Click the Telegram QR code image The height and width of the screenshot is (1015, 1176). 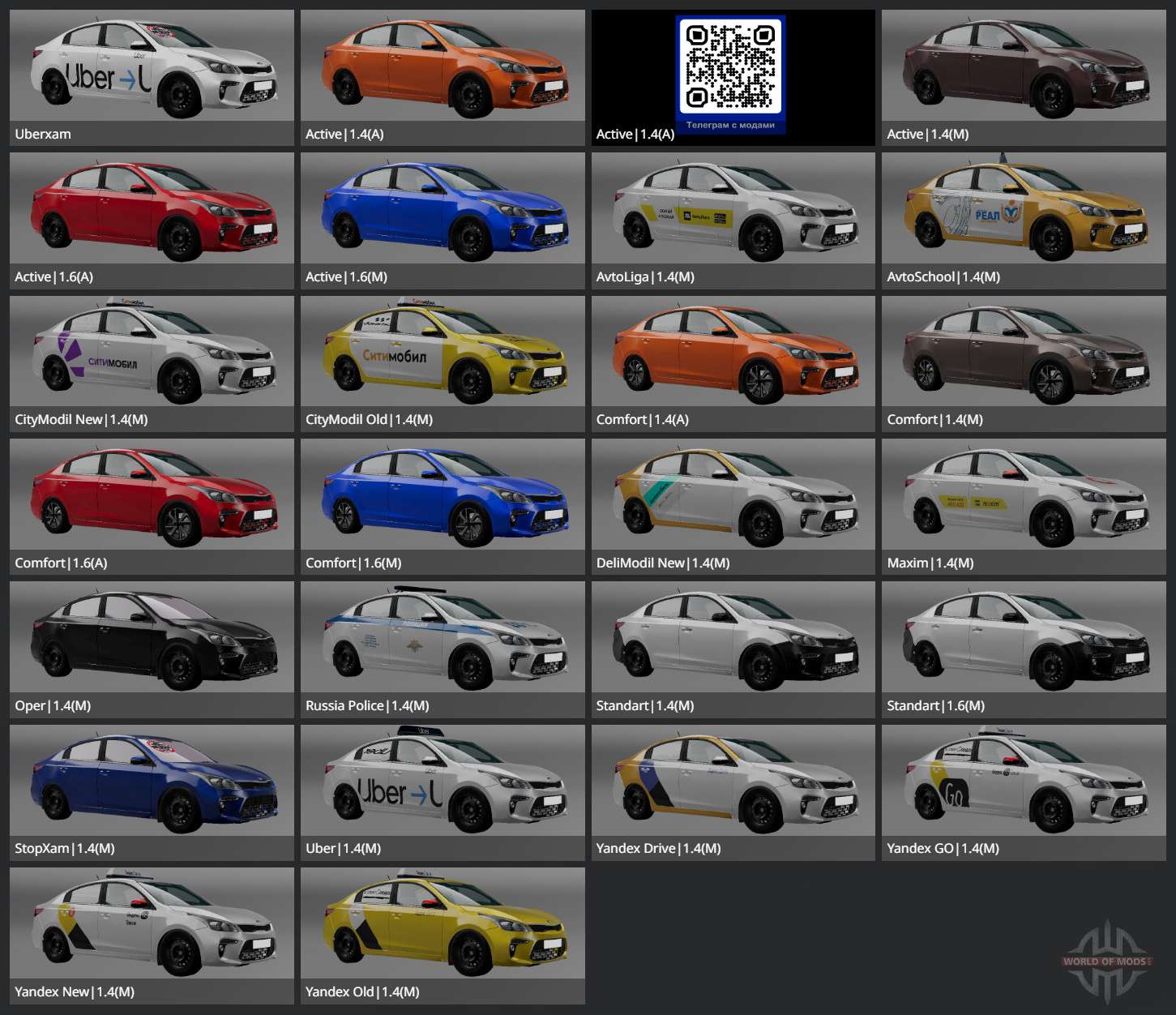[729, 68]
